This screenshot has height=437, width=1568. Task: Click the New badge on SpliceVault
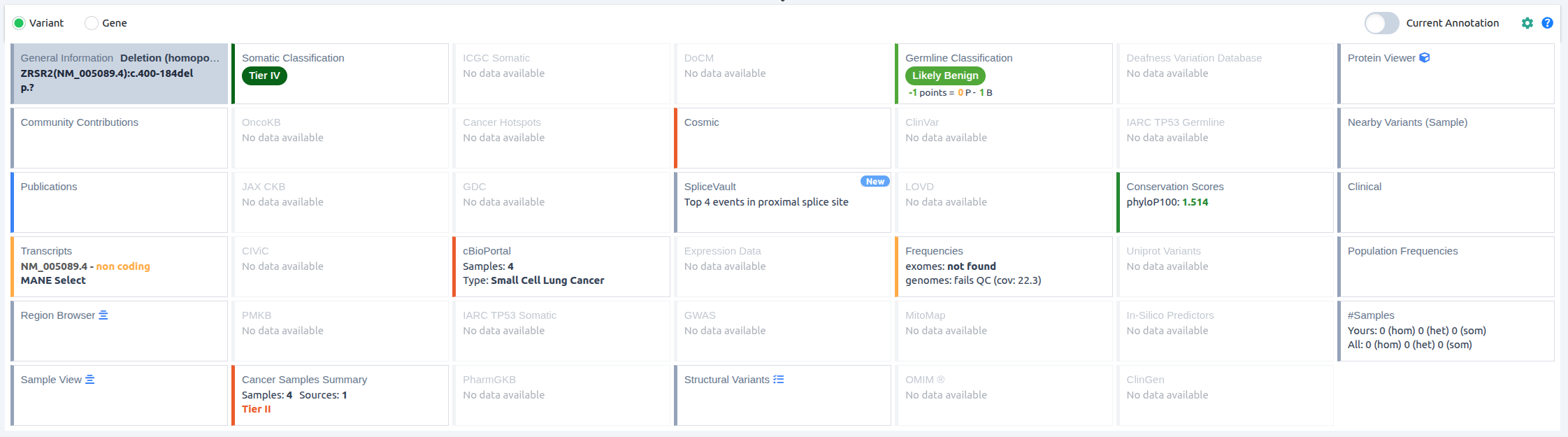(x=875, y=182)
